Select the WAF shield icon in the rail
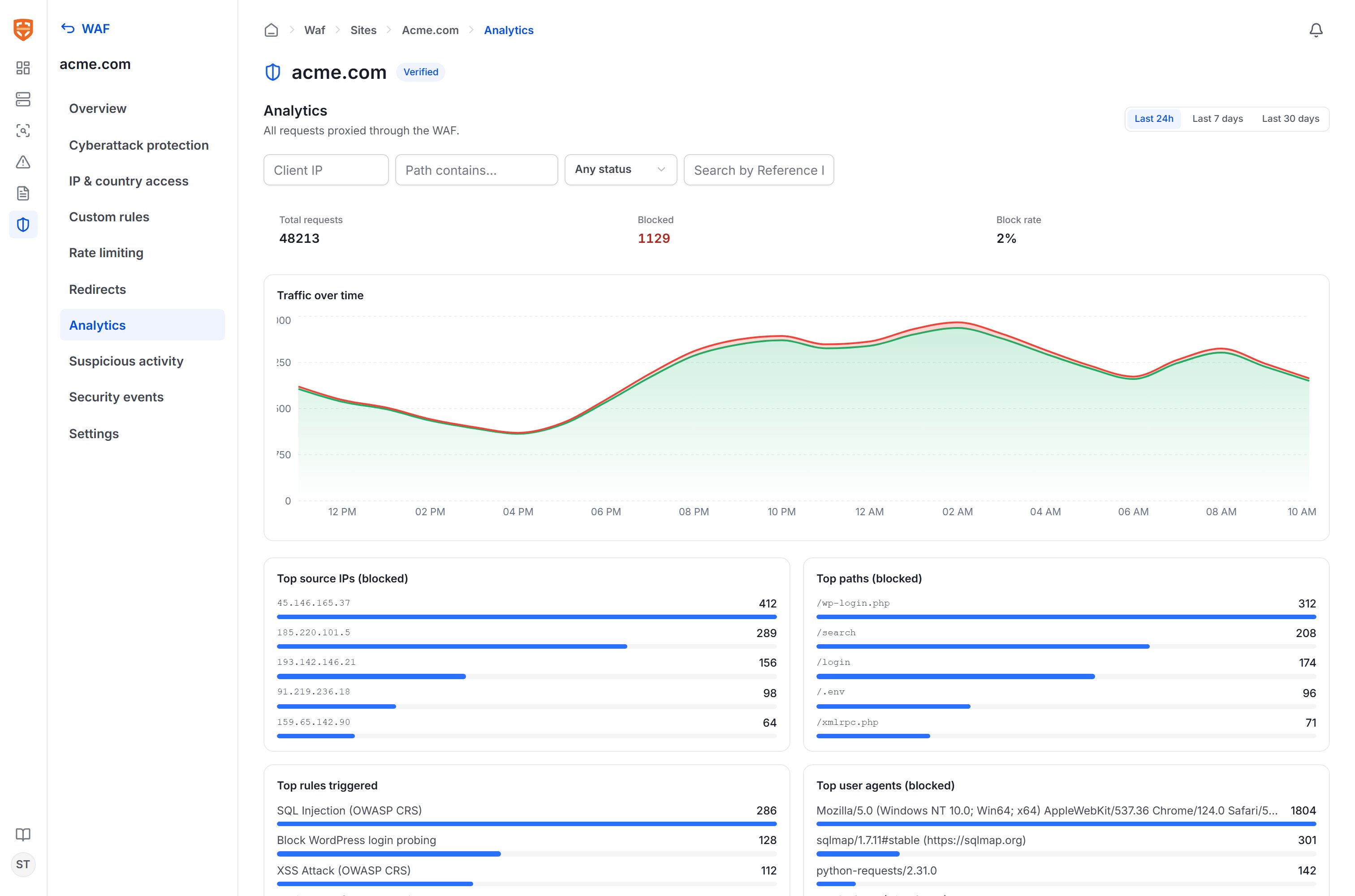 23,224
